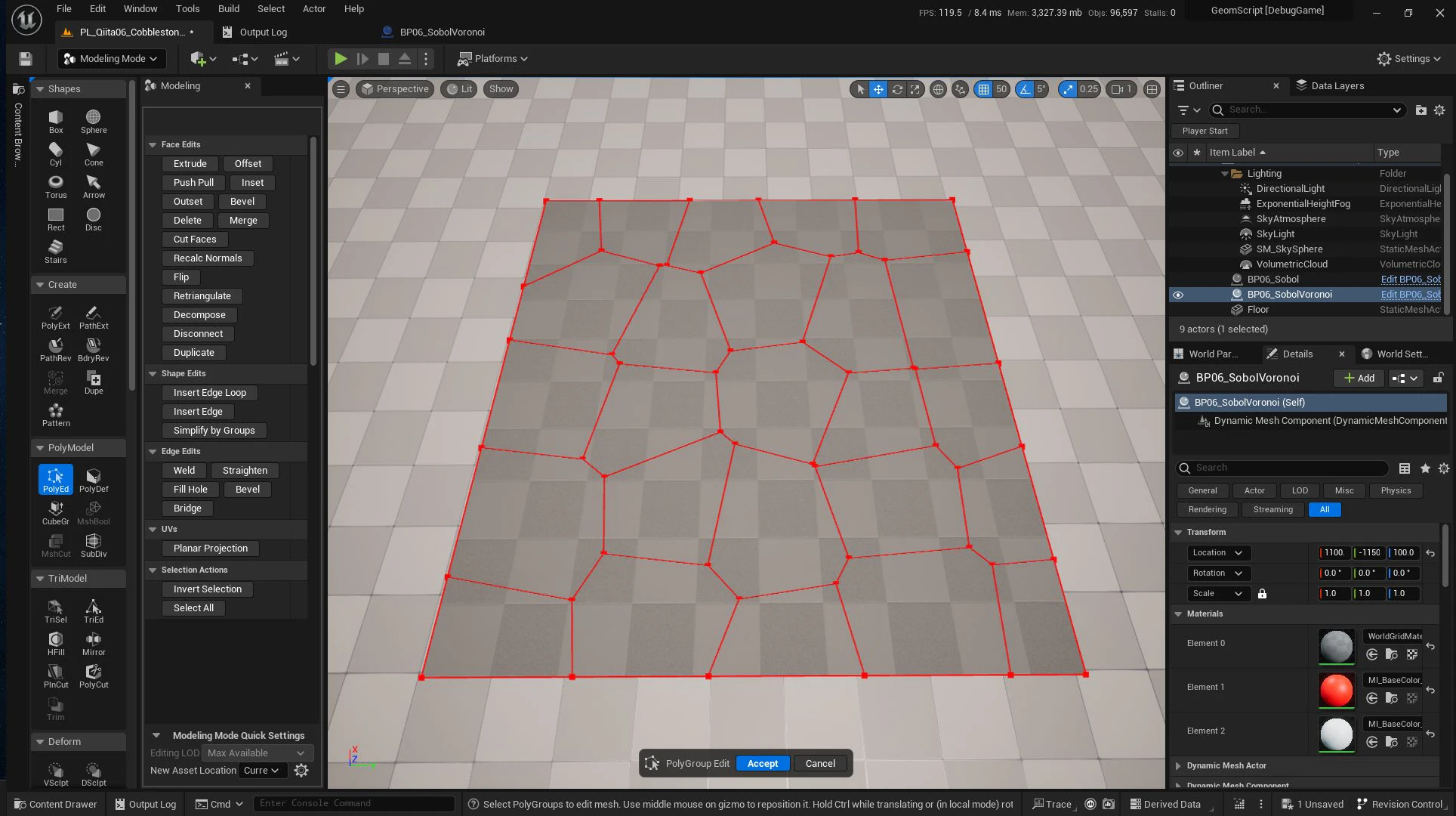Toggle the Scale lock icon
The image size is (1456, 816).
(1262, 594)
